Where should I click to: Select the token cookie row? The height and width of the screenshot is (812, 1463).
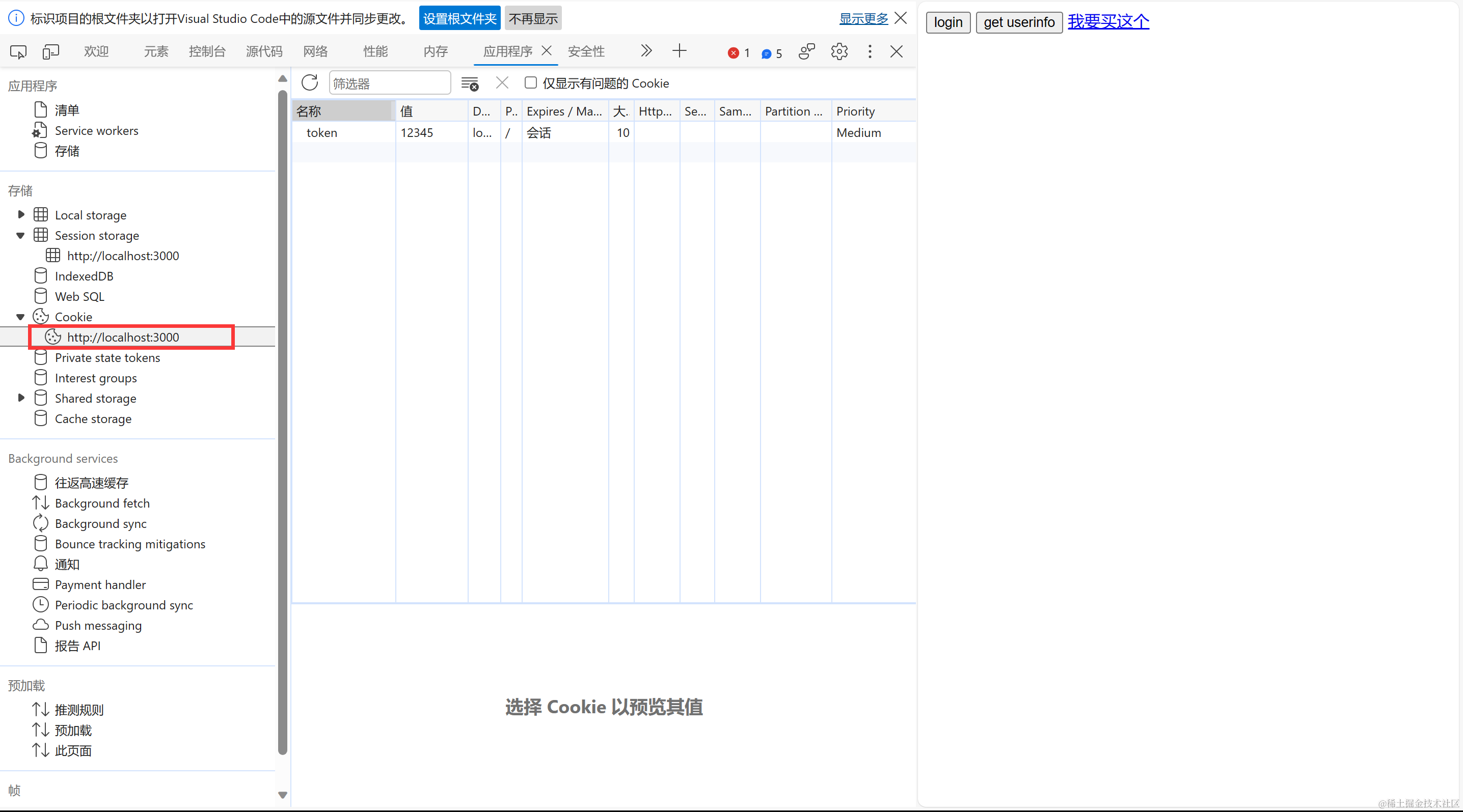pos(604,132)
